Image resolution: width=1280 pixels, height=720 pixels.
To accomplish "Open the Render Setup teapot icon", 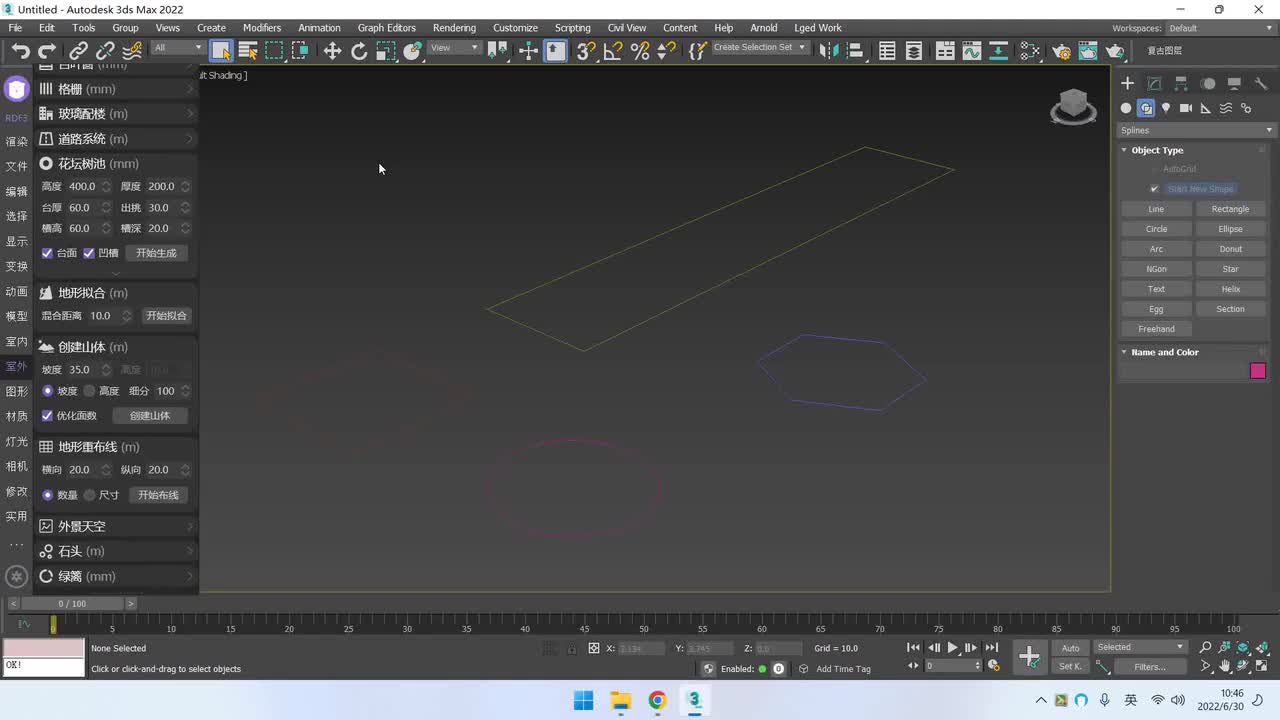I will tap(1062, 51).
